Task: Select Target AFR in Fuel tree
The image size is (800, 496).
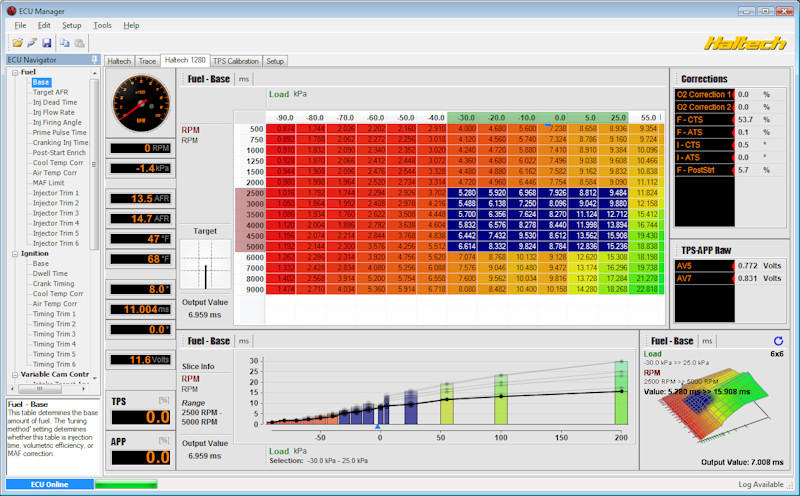Action: click(x=51, y=92)
